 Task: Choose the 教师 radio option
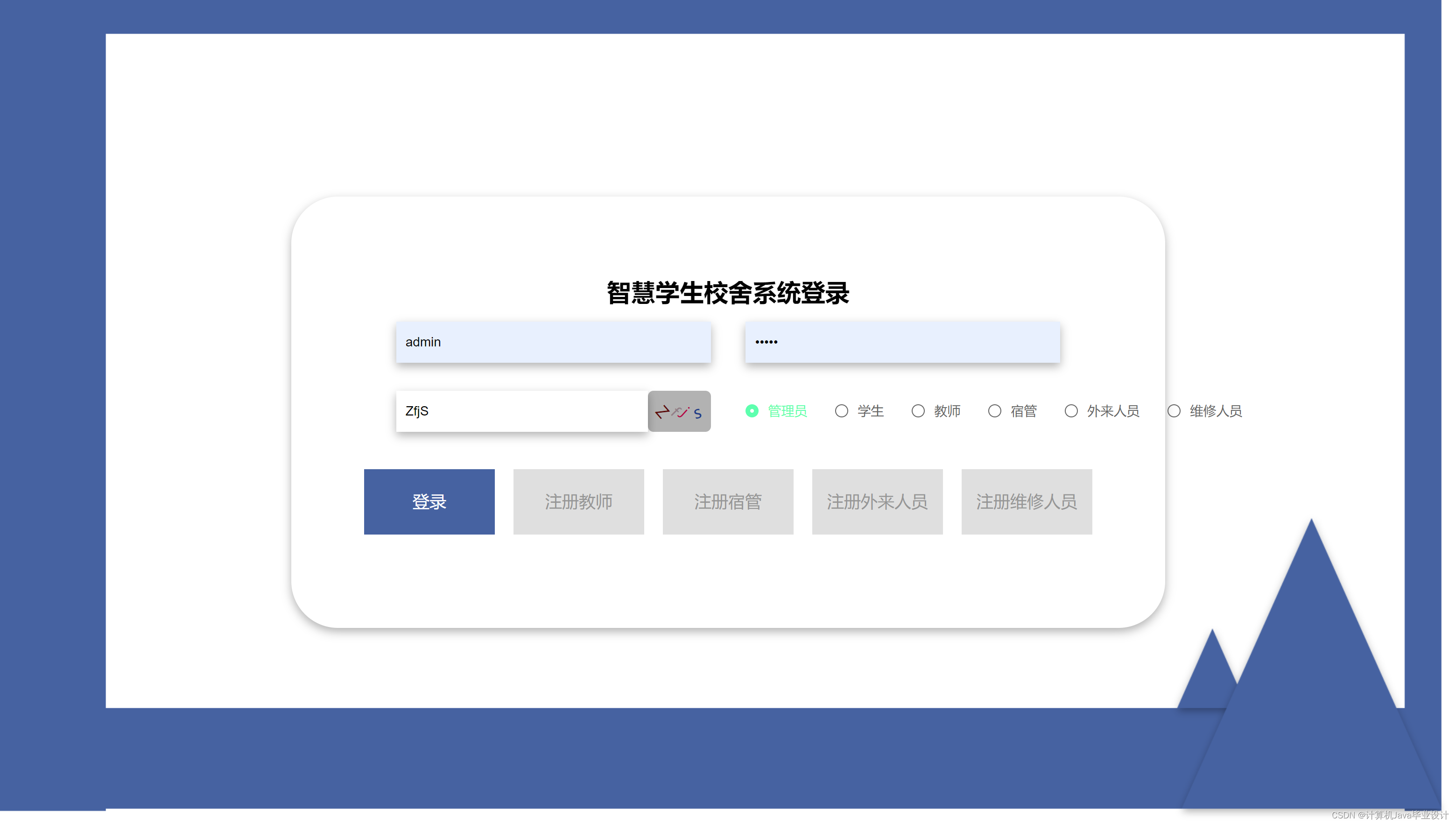click(x=917, y=411)
